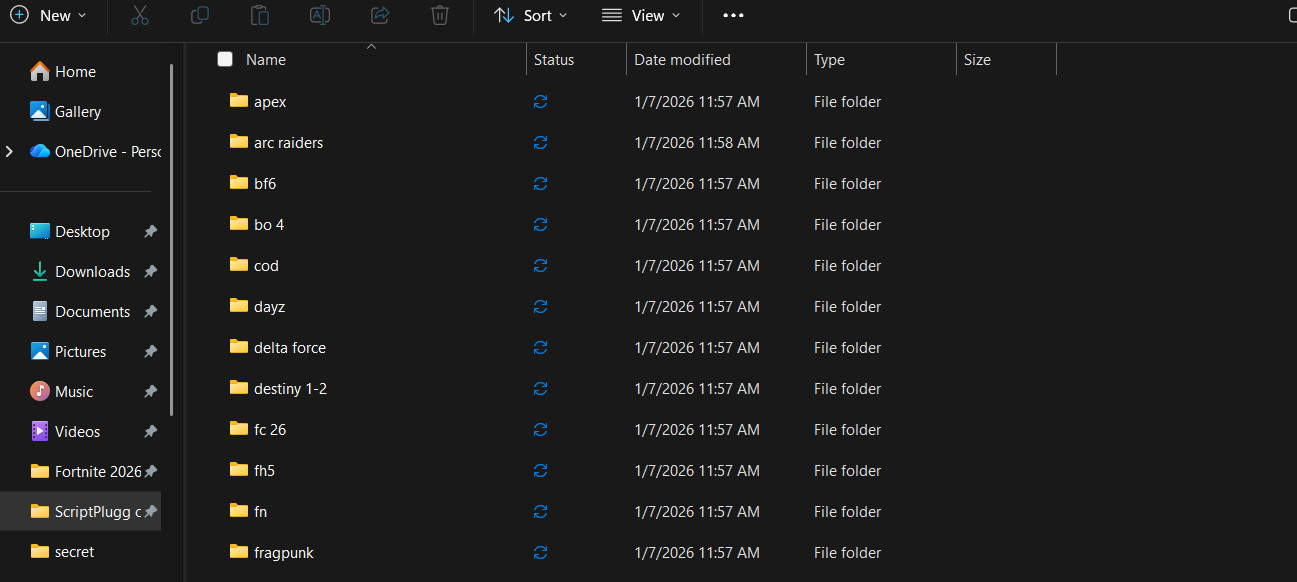1297x582 pixels.
Task: Open Downloads in the sidebar
Action: [92, 272]
